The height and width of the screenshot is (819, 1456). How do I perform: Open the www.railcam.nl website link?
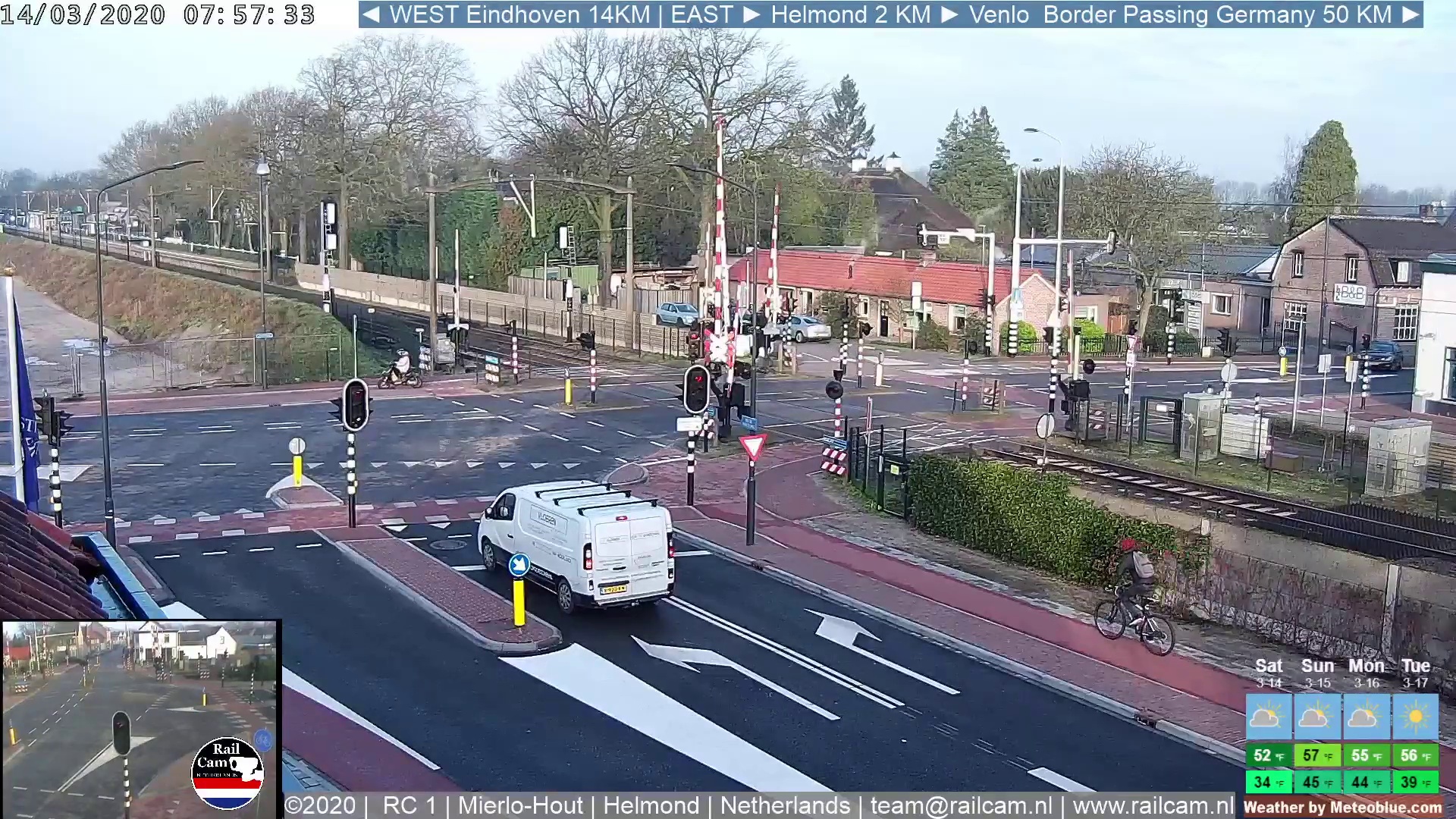click(1153, 805)
